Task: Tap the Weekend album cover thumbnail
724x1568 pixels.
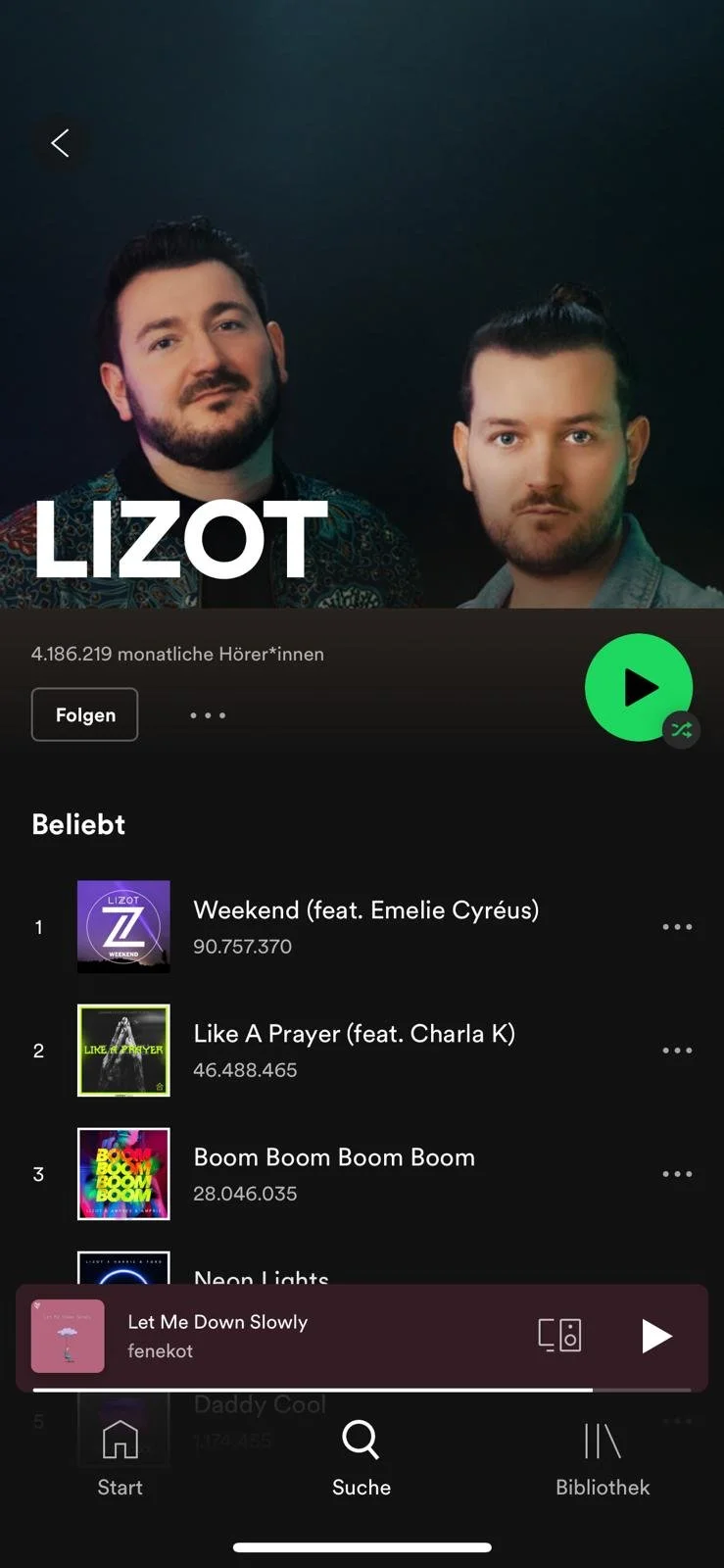Action: [123, 926]
